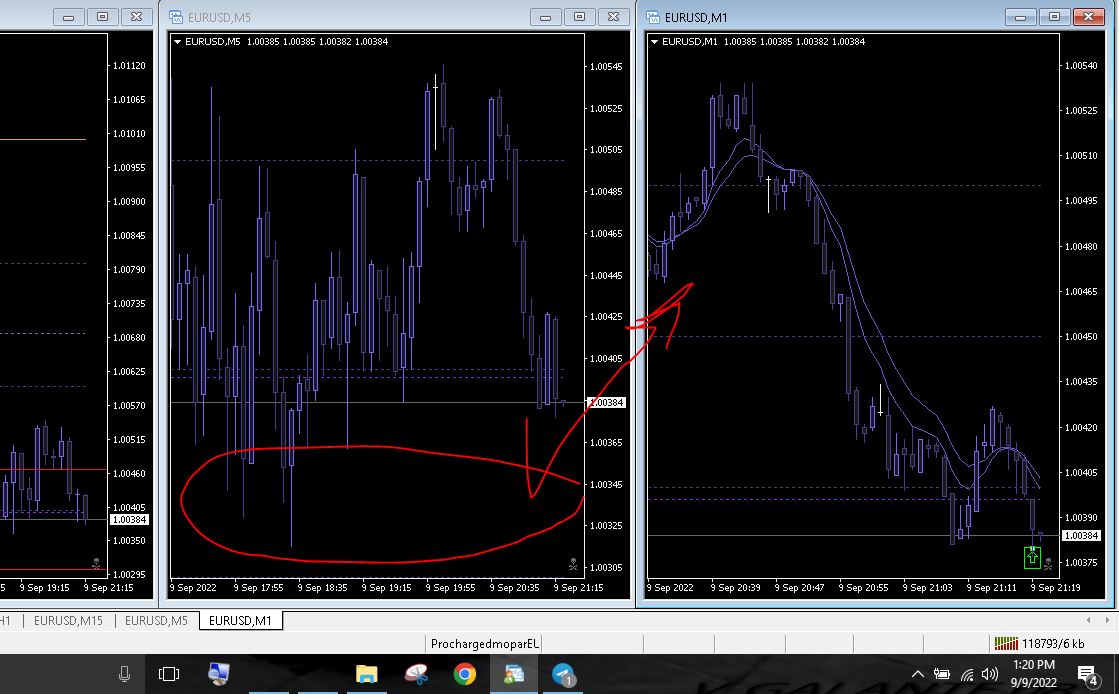Click the skull icon in the EURUSD,M5 chart
This screenshot has width=1119, height=694.
coord(573,564)
